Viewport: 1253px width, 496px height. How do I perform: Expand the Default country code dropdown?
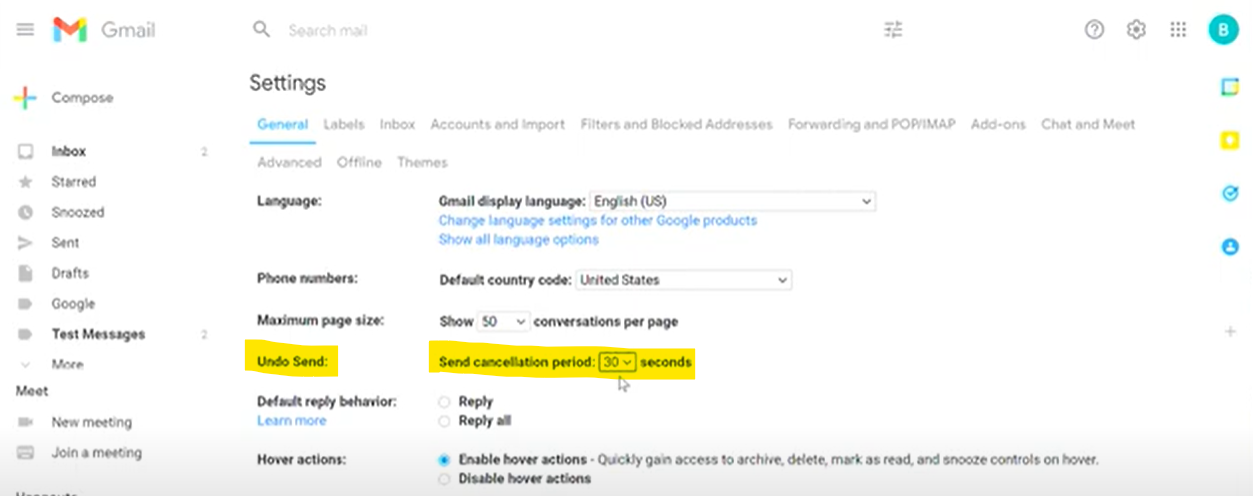click(684, 280)
